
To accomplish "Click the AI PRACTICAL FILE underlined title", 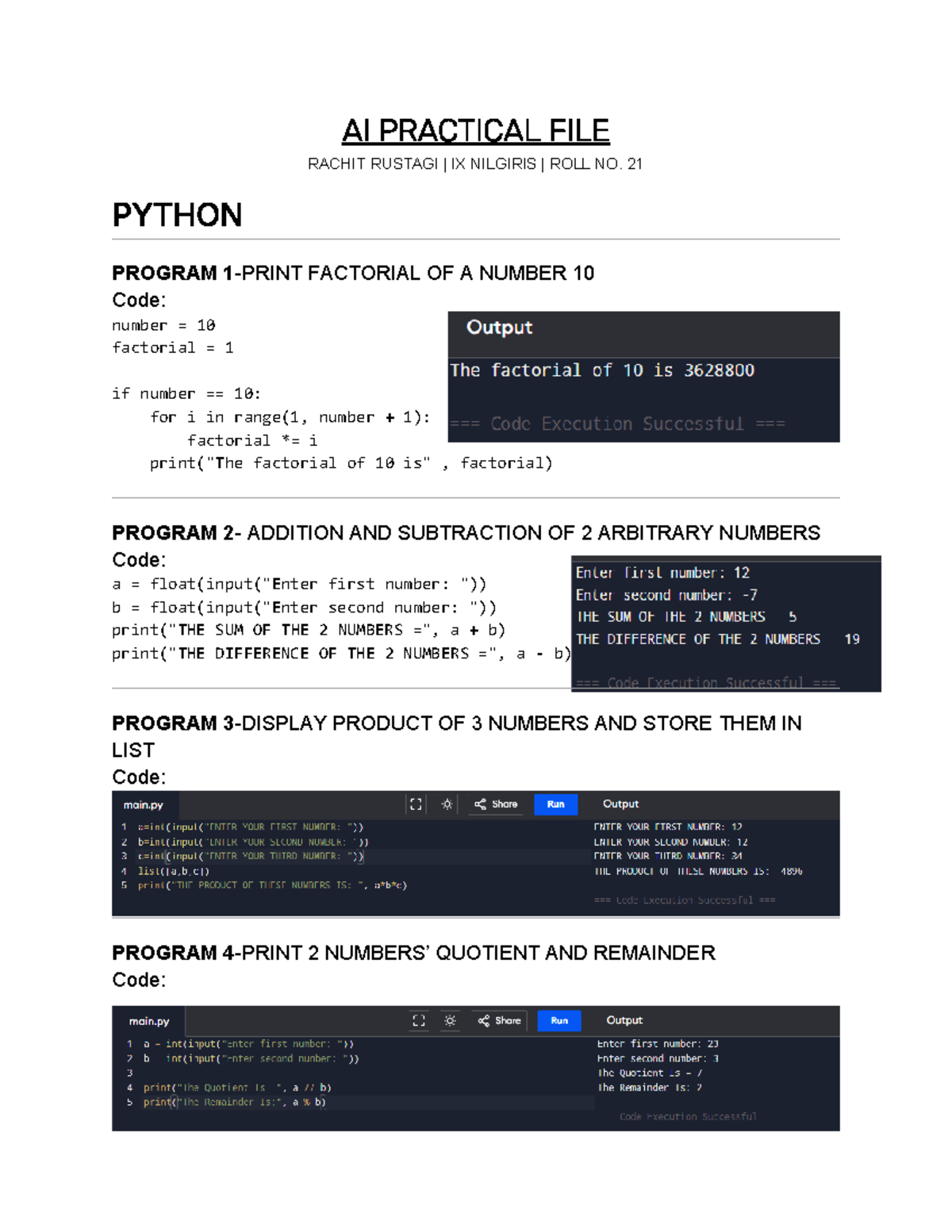I will click(475, 131).
